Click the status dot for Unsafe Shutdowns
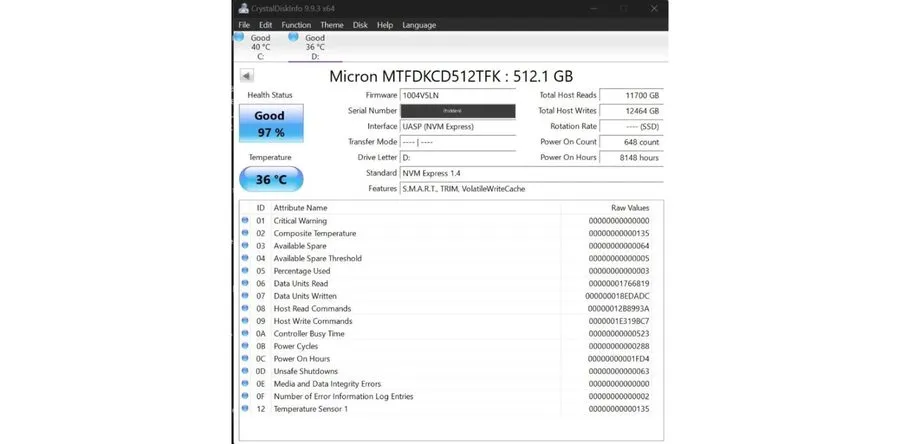The width and height of the screenshot is (900, 444). (245, 371)
